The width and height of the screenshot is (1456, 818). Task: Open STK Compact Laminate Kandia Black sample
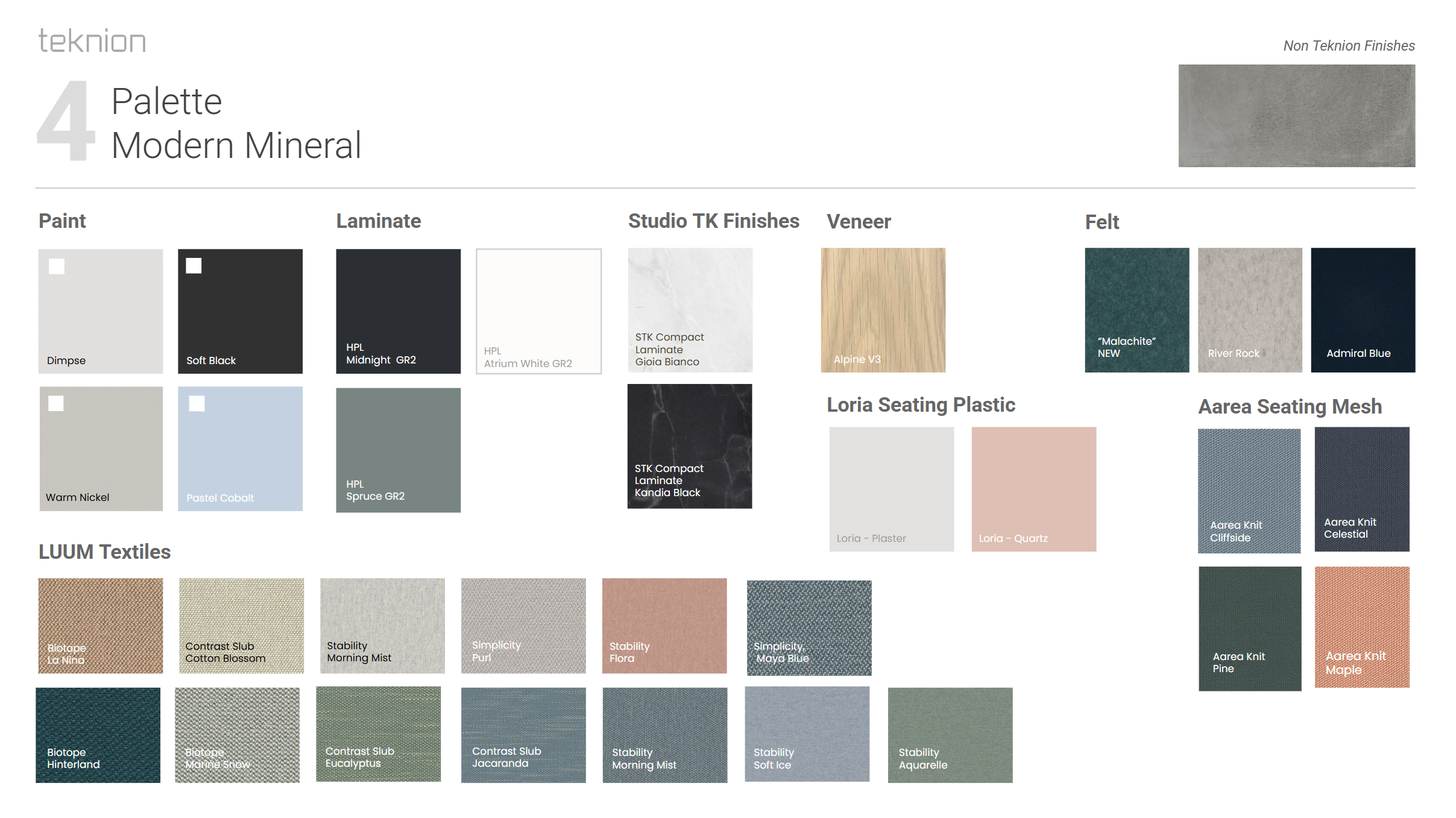point(690,446)
